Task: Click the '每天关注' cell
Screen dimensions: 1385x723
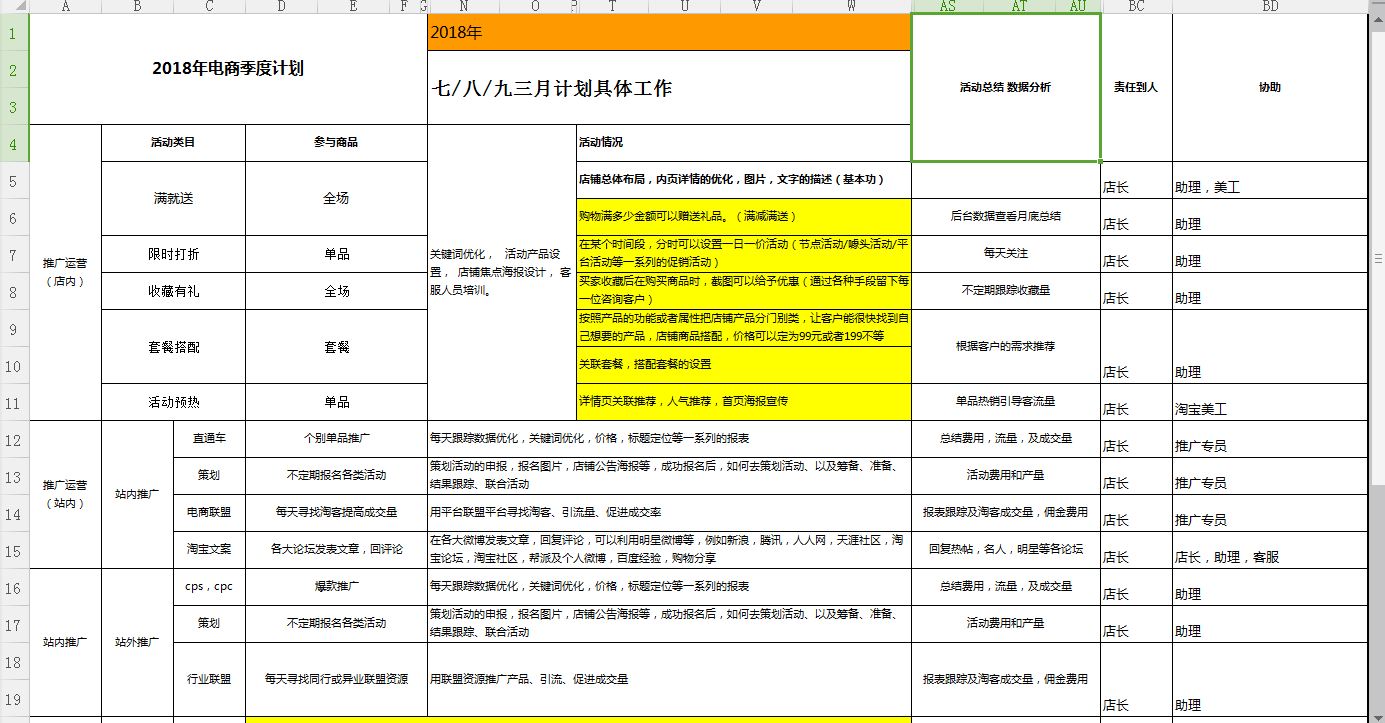Action: [x=1005, y=254]
